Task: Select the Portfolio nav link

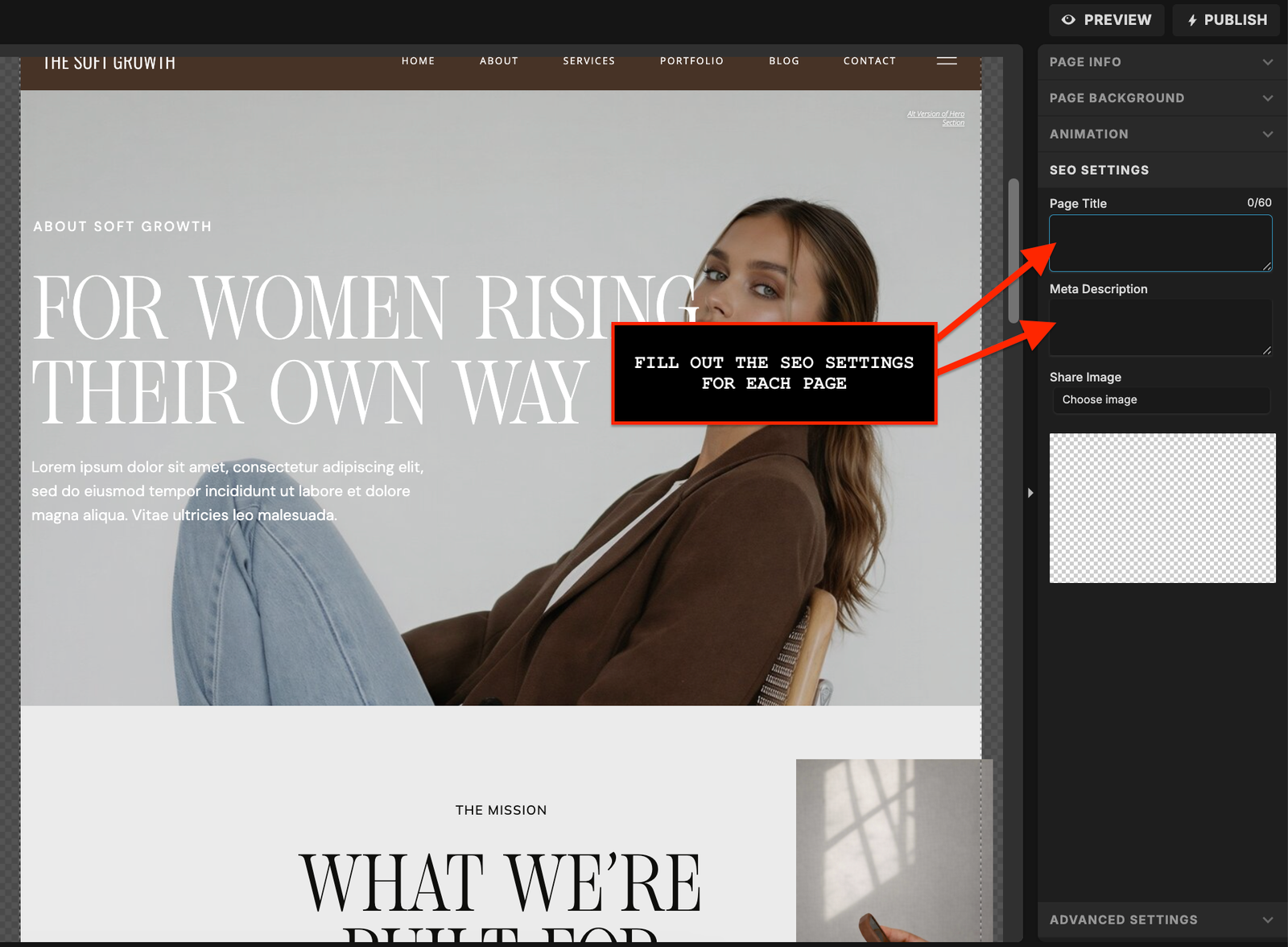Action: point(691,61)
